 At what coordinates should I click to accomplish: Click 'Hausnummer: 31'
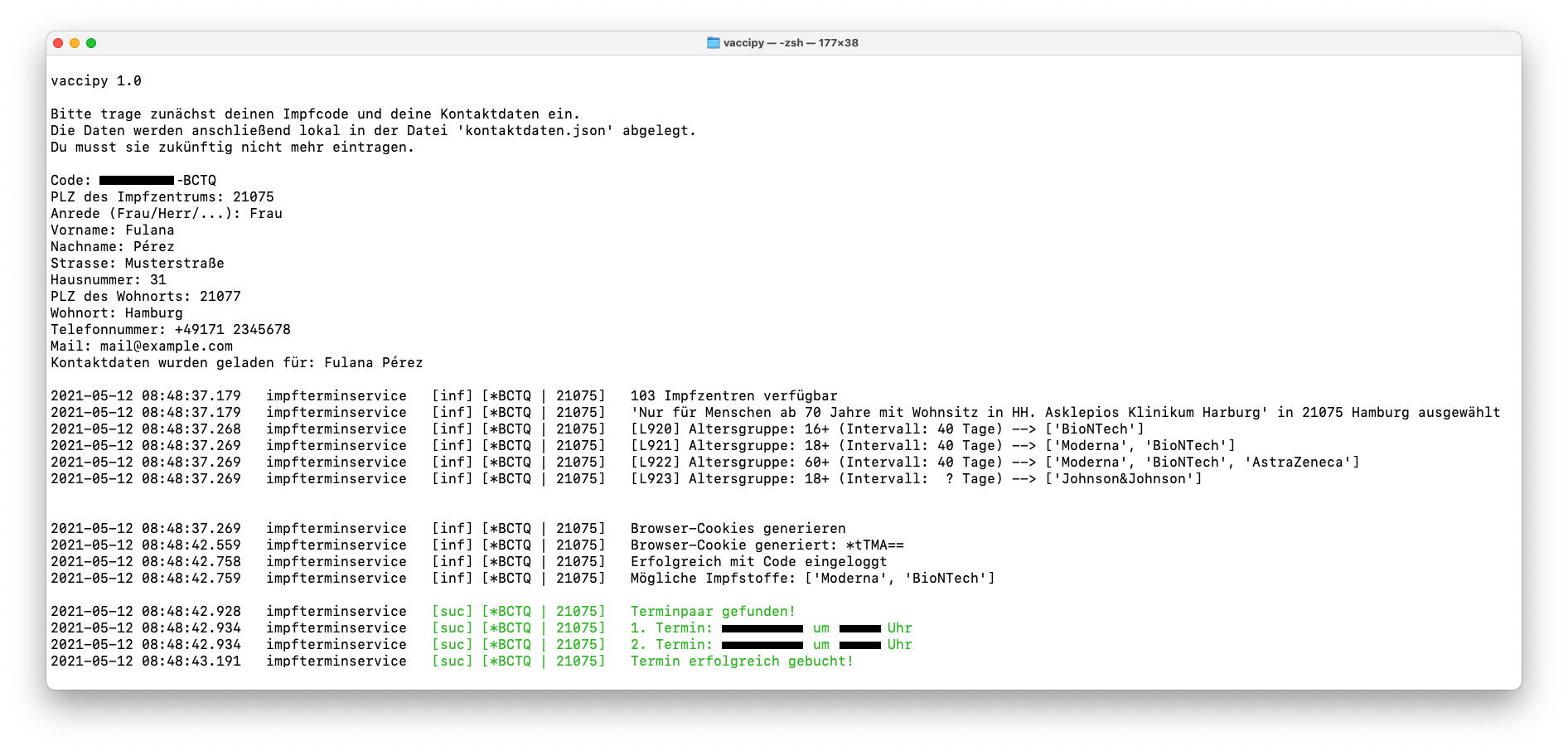tap(109, 280)
